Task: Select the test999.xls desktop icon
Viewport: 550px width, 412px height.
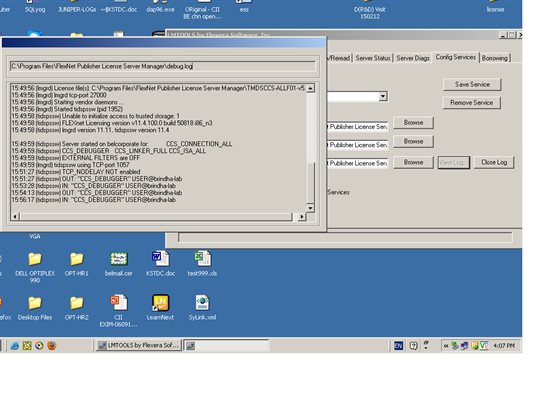Action: coord(202,263)
